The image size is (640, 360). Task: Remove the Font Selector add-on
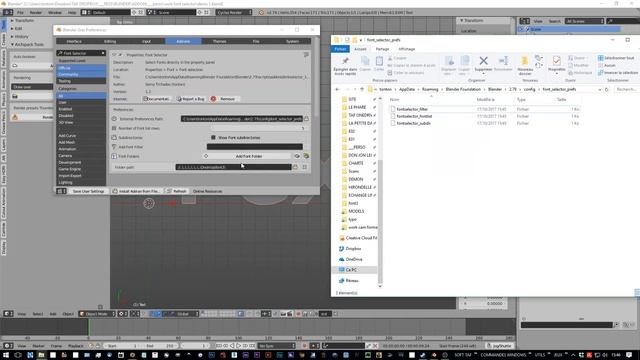tap(224, 99)
